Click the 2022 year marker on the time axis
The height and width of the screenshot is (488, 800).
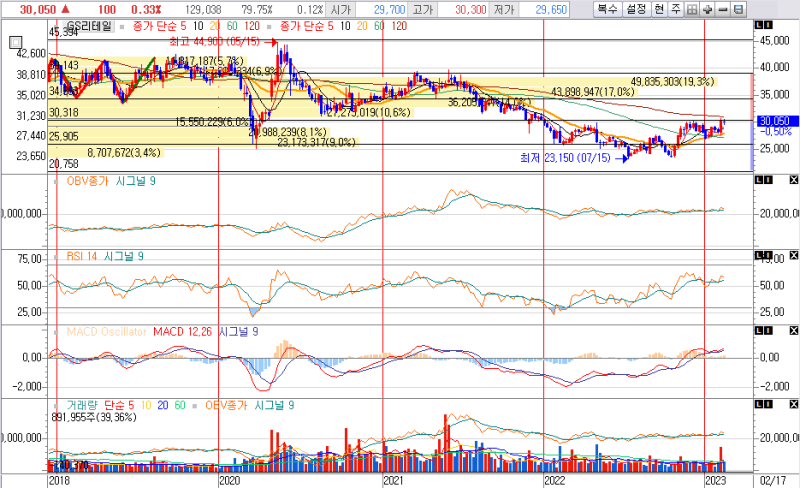(x=555, y=481)
